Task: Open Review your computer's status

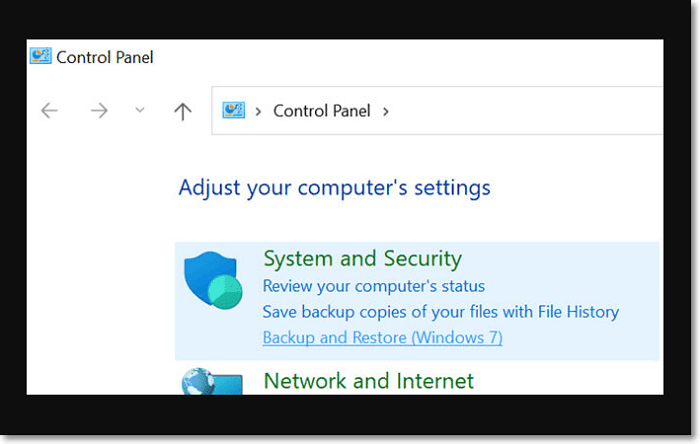Action: [373, 286]
